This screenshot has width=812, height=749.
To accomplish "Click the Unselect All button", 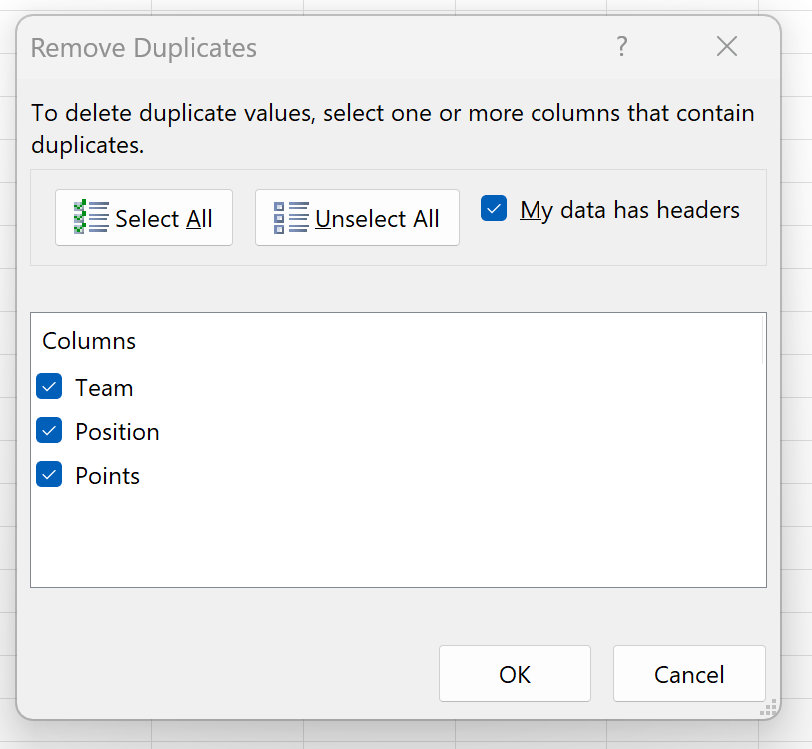I will tap(357, 218).
